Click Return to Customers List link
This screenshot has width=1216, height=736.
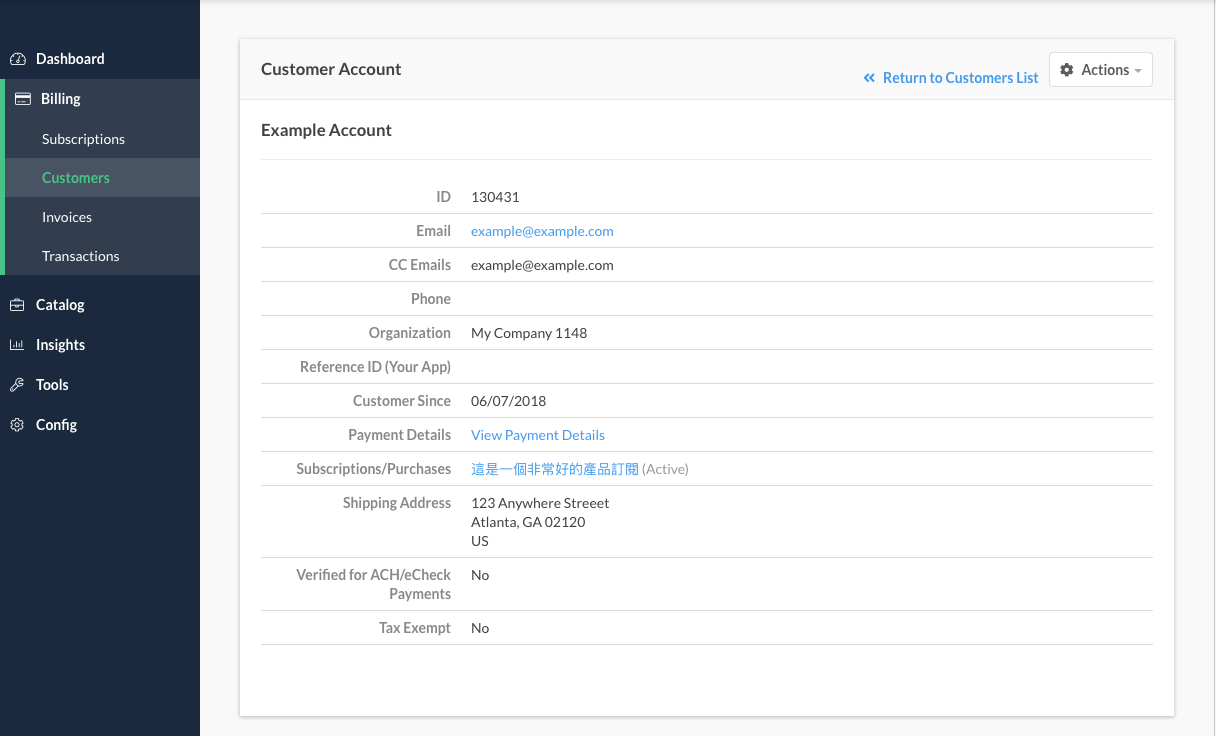tap(960, 78)
